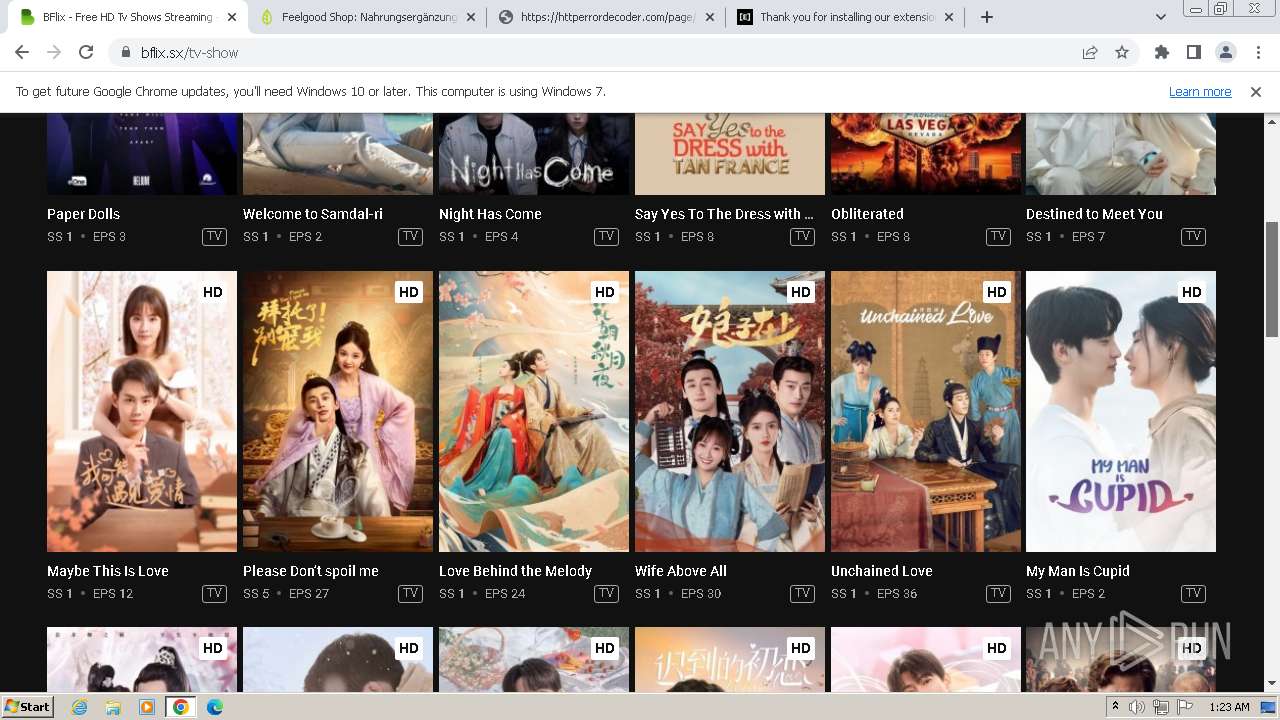1280x720 pixels.
Task: Launch Microsoft Edge from the taskbar
Action: click(x=214, y=707)
